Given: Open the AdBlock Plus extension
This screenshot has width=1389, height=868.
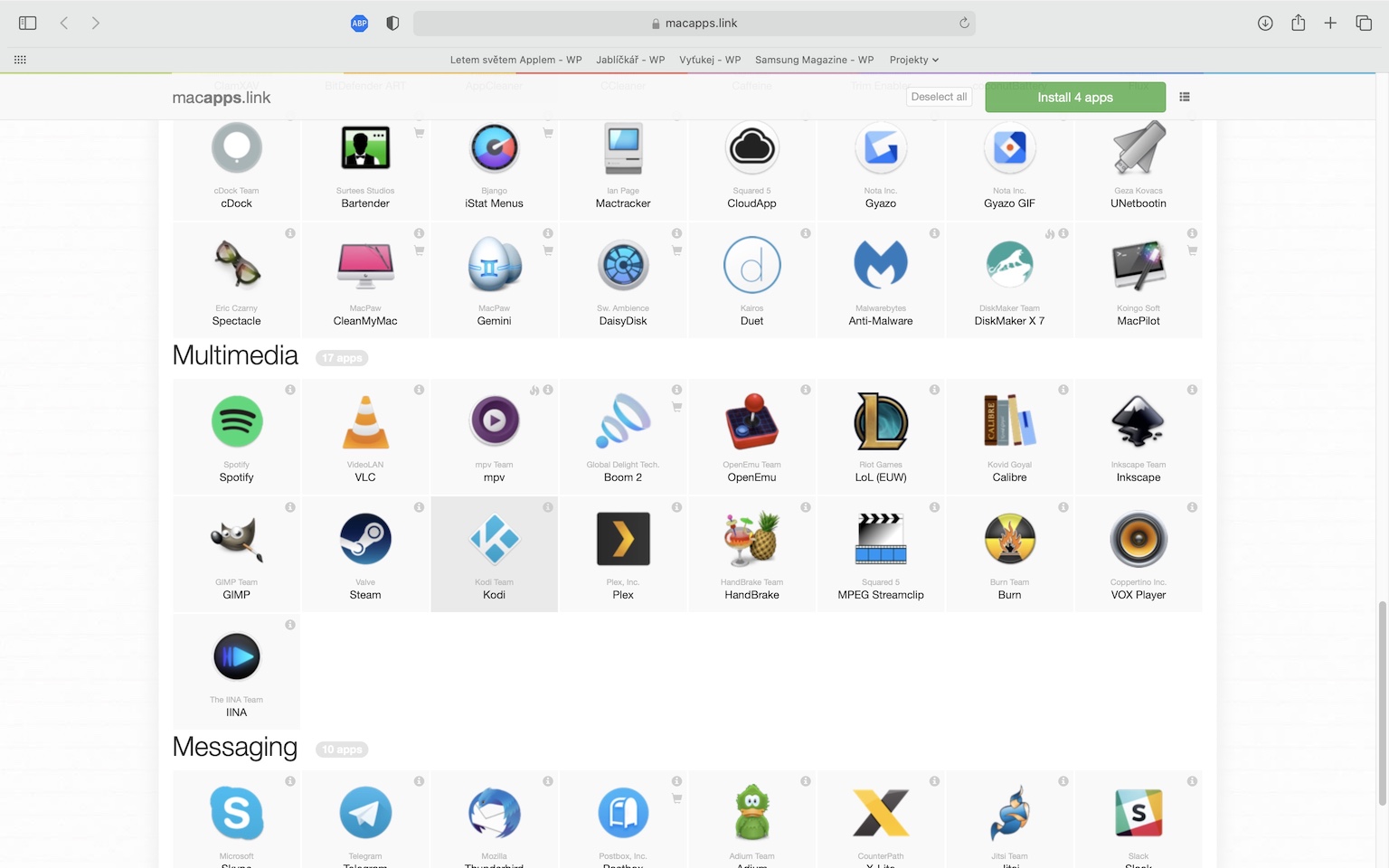Looking at the screenshot, I should pos(359,24).
